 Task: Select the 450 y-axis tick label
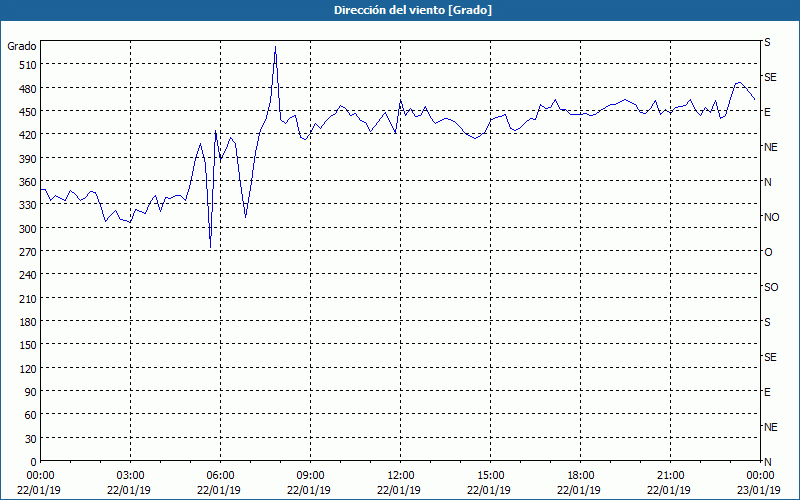[29, 112]
